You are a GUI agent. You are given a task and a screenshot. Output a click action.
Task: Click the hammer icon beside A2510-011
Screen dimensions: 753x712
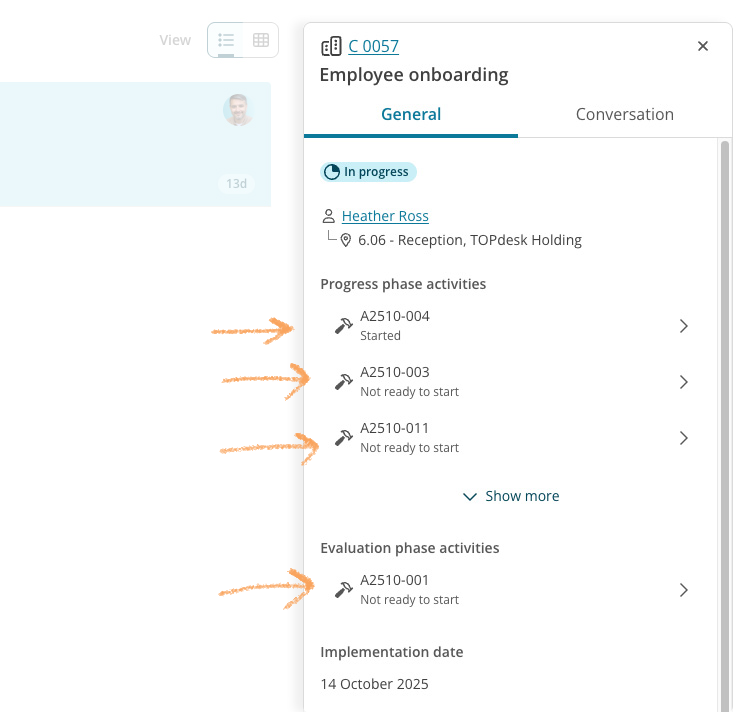(x=344, y=437)
